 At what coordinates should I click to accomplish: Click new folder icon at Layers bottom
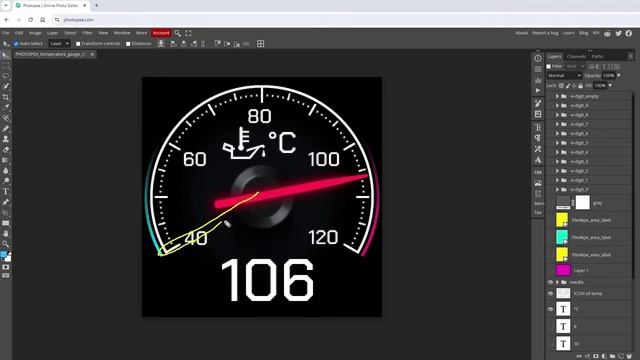612,356
